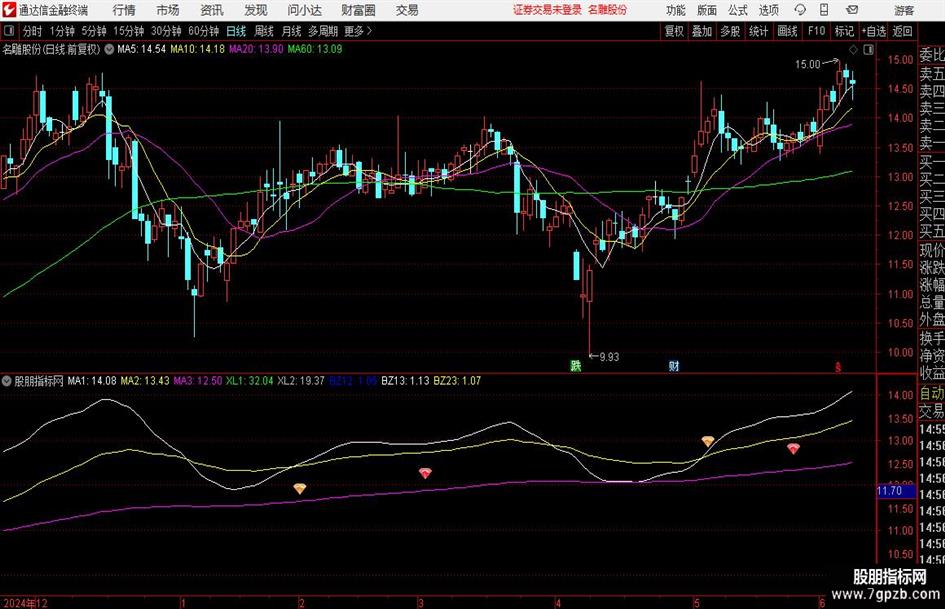The width and height of the screenshot is (945, 609).
Task: Switch to the 60分钟 period tab
Action: coord(203,31)
